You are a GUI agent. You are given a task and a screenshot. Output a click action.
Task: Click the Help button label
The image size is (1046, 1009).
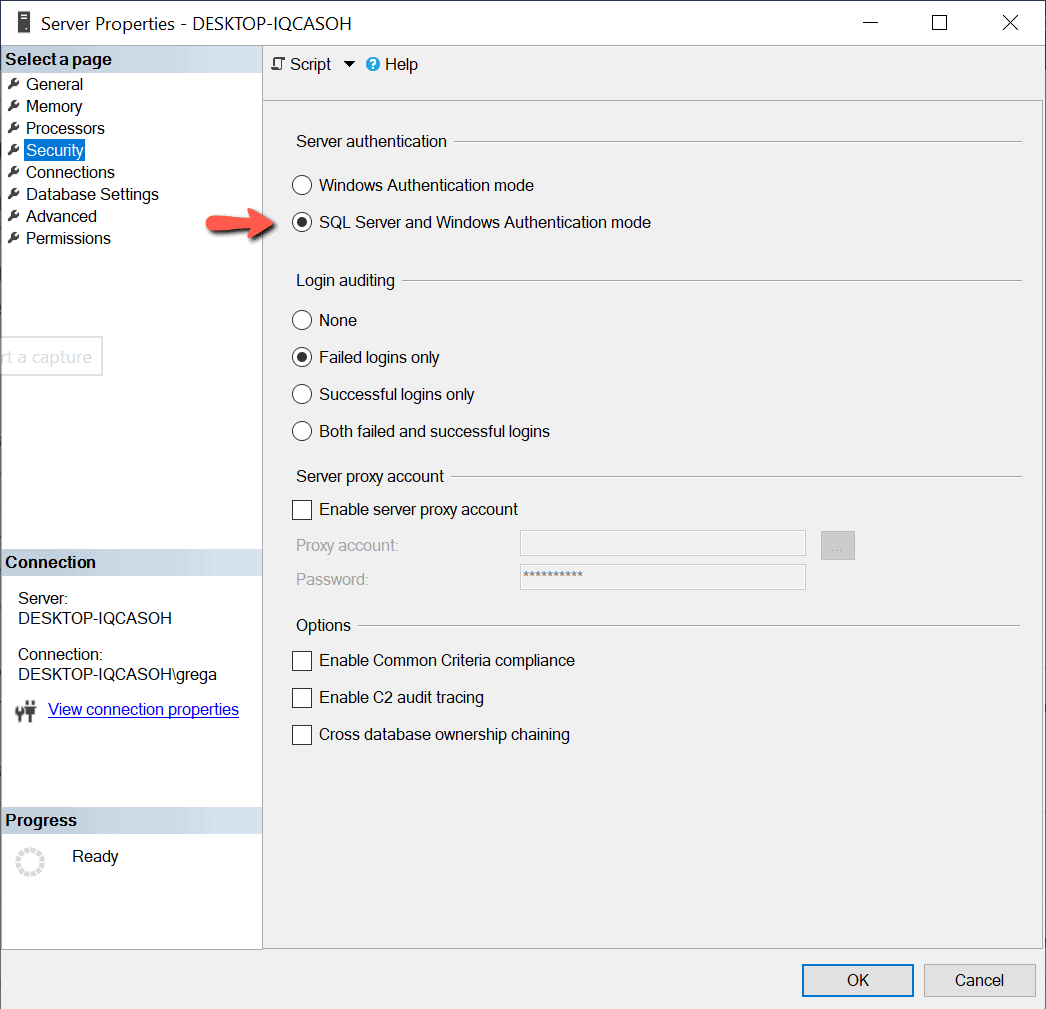coord(402,64)
